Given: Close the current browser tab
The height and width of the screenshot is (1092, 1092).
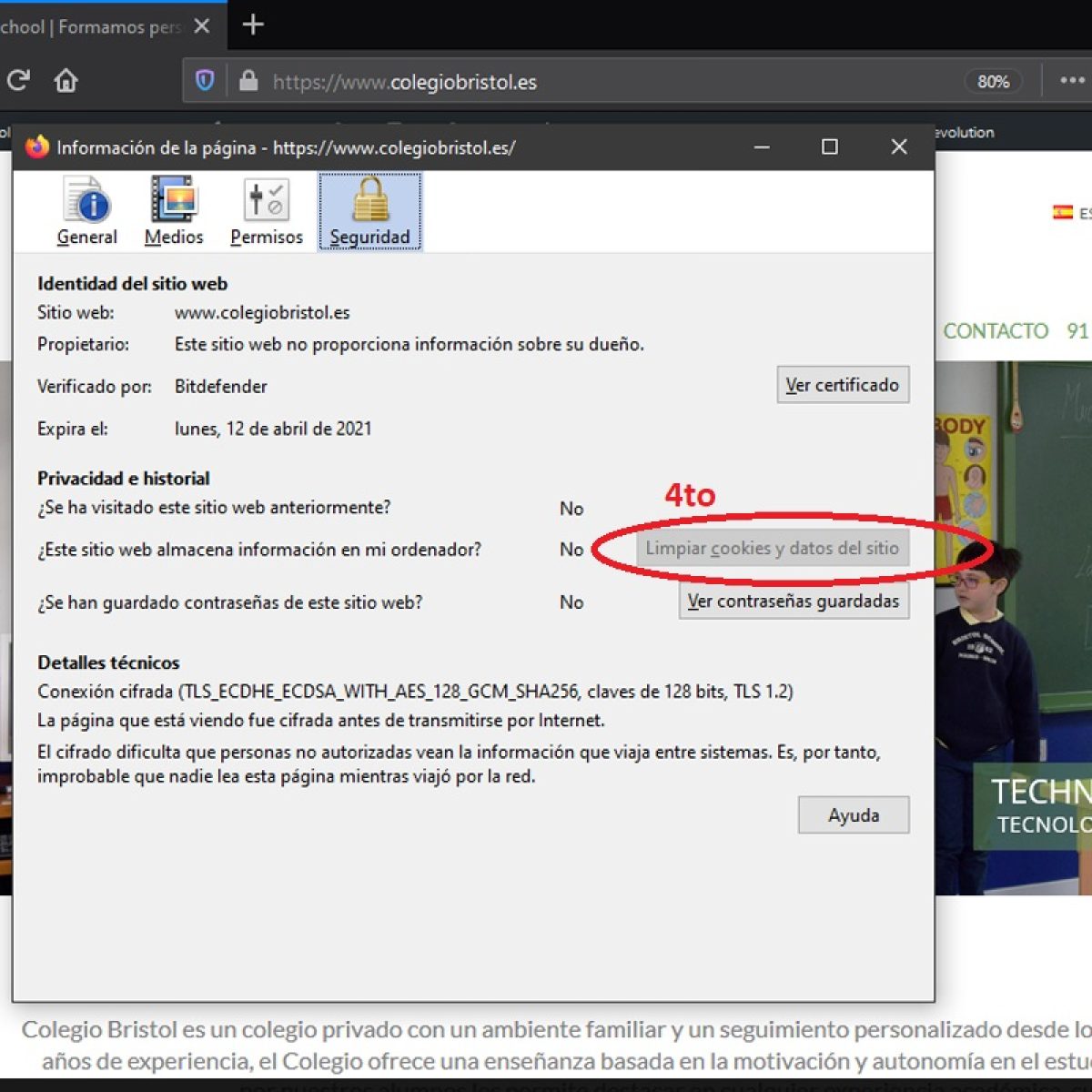Looking at the screenshot, I should click(202, 26).
